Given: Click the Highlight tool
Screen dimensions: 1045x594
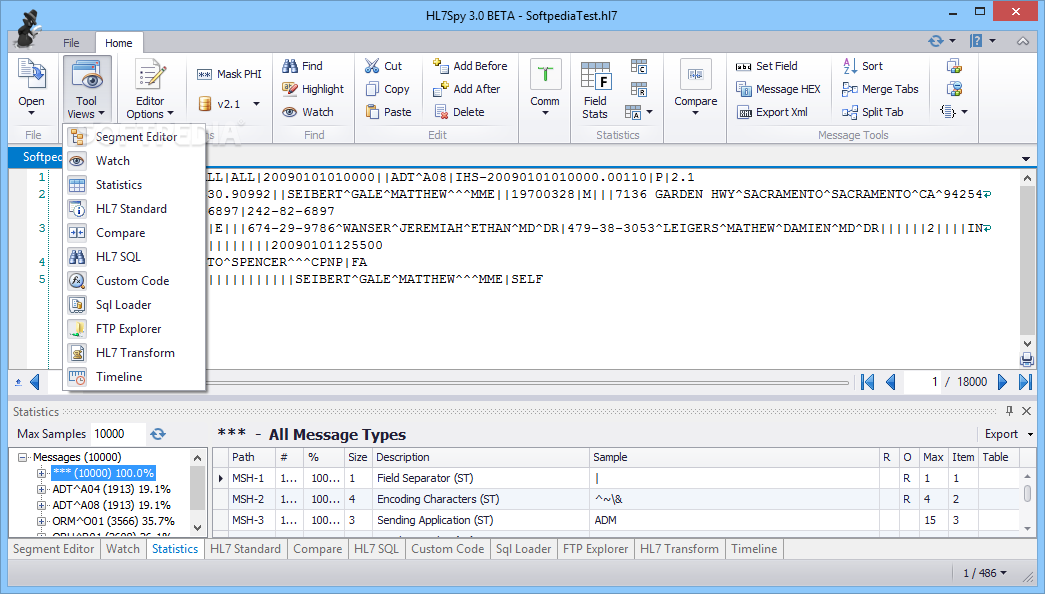Looking at the screenshot, I should (x=313, y=89).
